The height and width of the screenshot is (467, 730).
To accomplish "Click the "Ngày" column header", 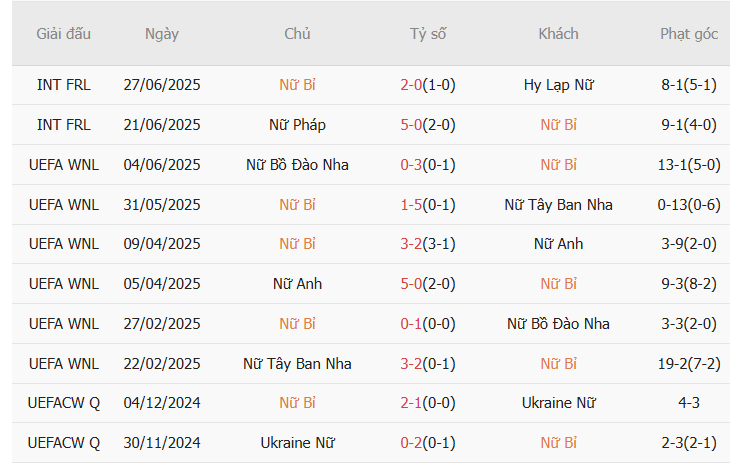I will point(161,34).
